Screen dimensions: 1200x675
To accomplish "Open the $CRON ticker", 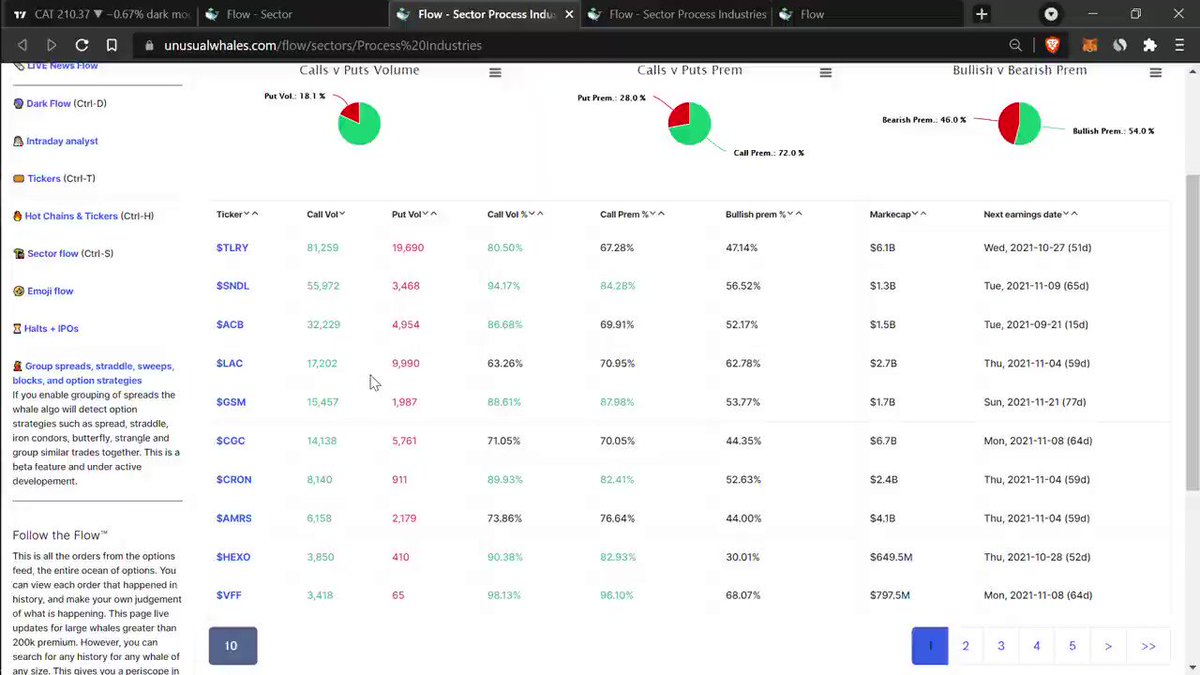I will [234, 479].
